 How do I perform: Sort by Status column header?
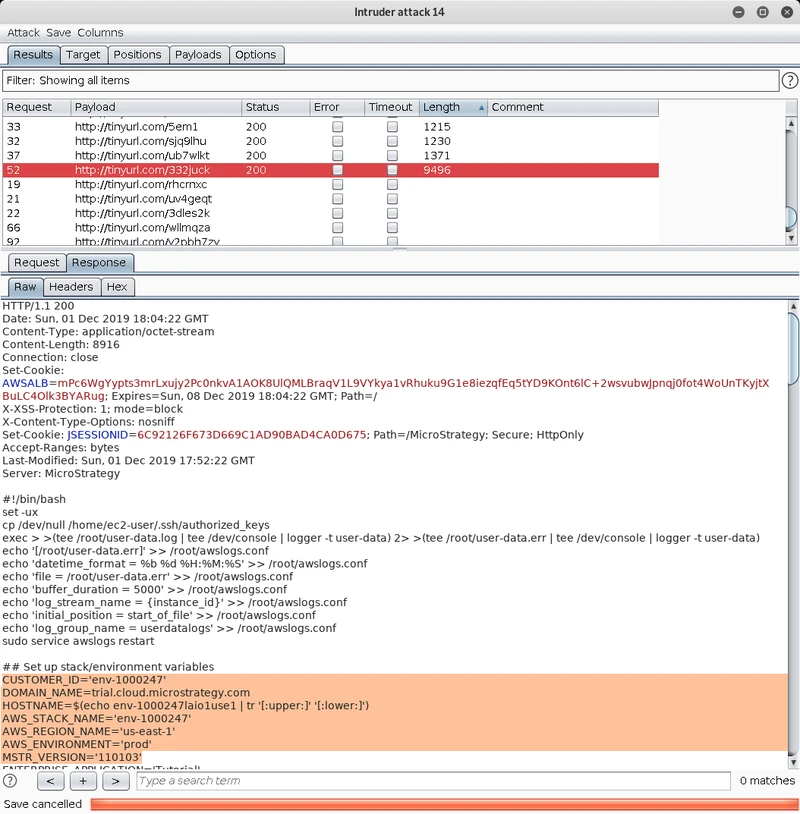pos(276,107)
